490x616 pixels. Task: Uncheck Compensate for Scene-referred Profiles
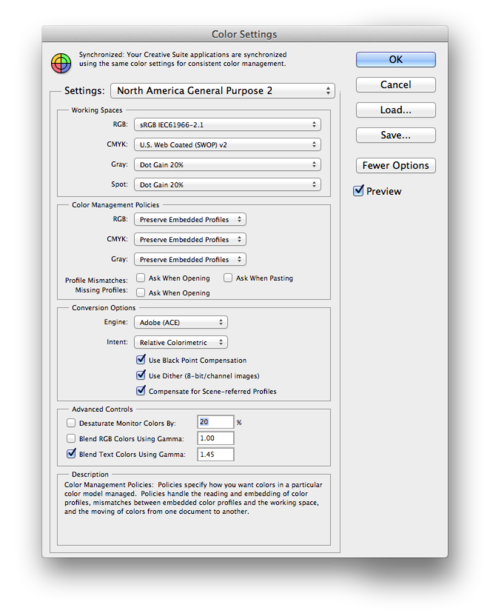coord(141,390)
